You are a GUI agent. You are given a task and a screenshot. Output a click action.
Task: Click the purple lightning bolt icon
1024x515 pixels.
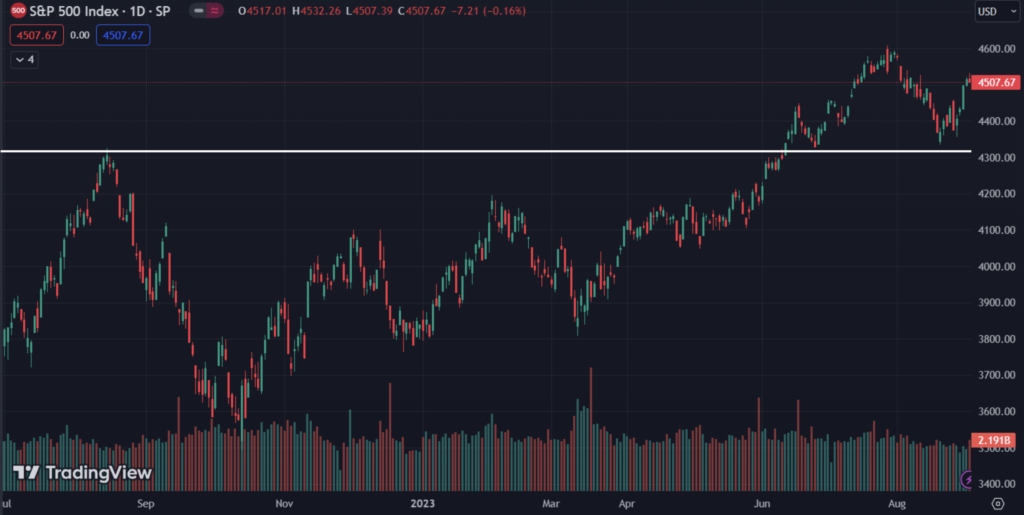[x=968, y=480]
